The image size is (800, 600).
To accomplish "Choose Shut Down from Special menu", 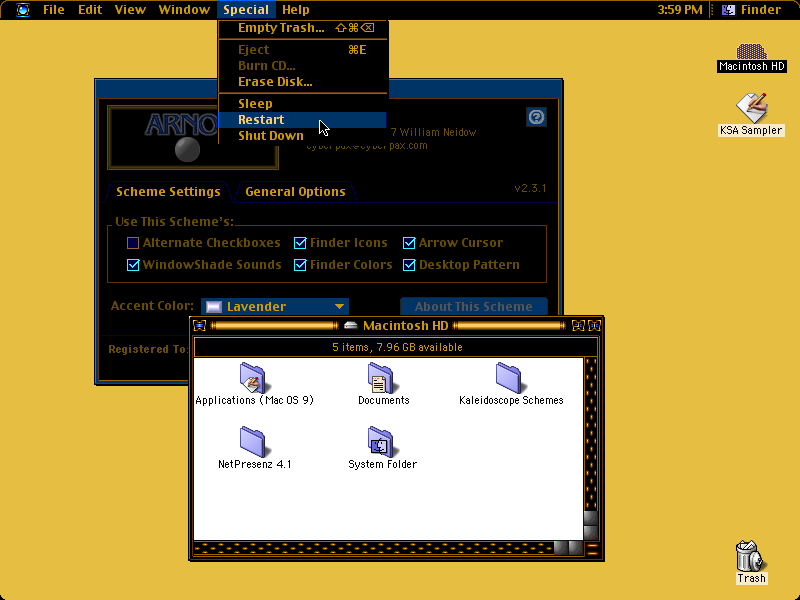I will click(x=303, y=136).
